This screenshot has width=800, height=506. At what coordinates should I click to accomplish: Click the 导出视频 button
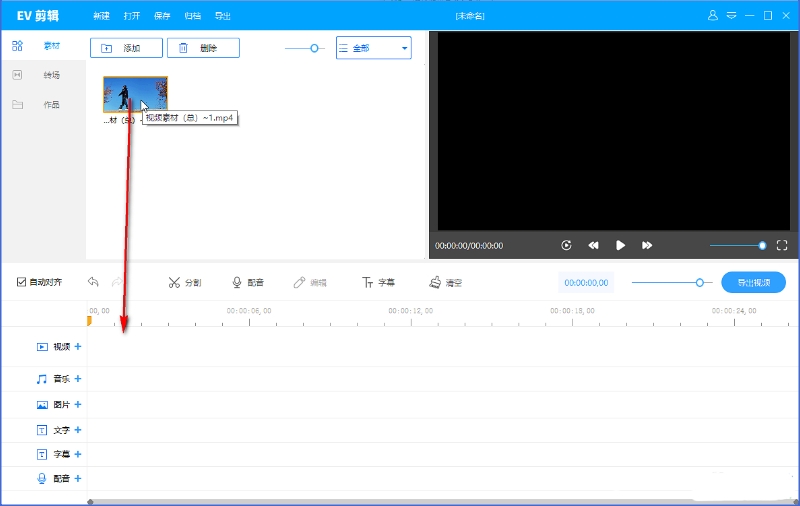[753, 283]
